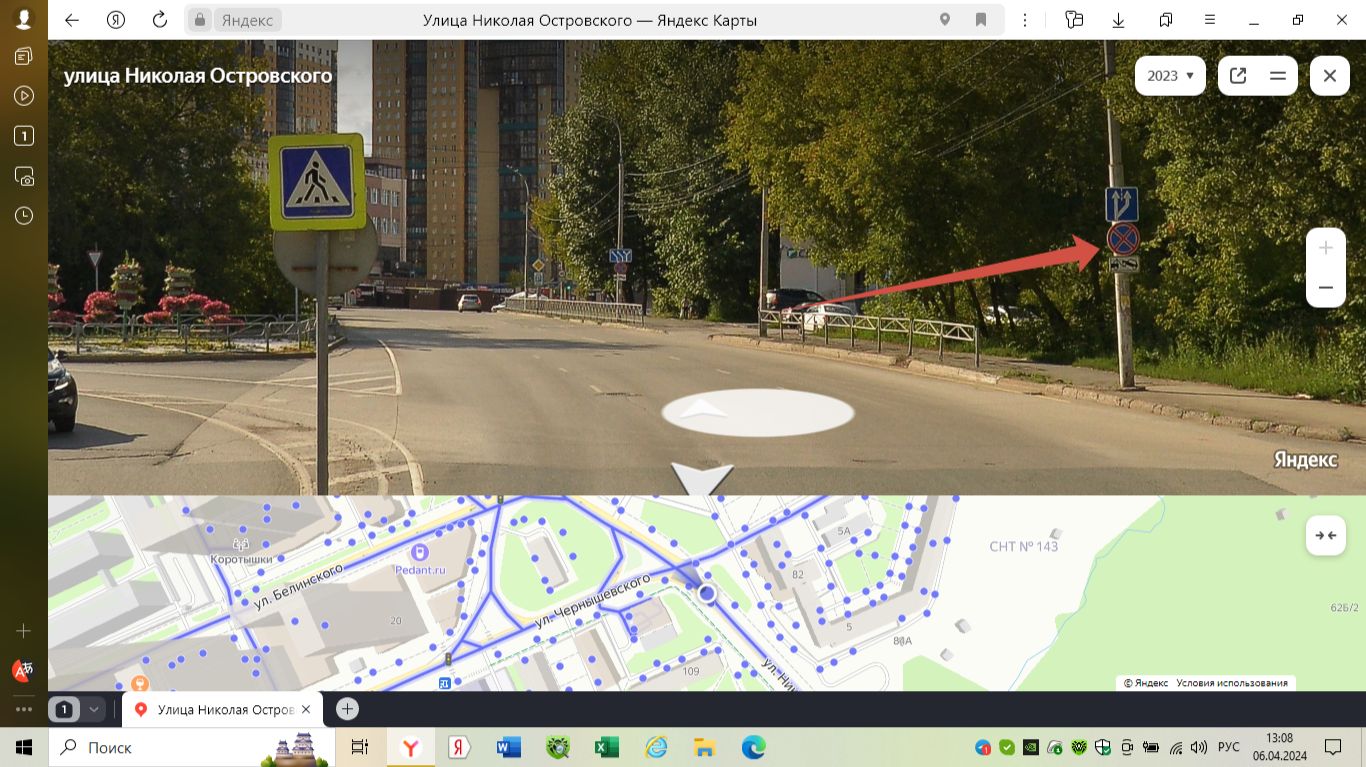Toggle the panorama map split view button
Image resolution: width=1366 pixels, height=767 pixels.
[1277, 76]
